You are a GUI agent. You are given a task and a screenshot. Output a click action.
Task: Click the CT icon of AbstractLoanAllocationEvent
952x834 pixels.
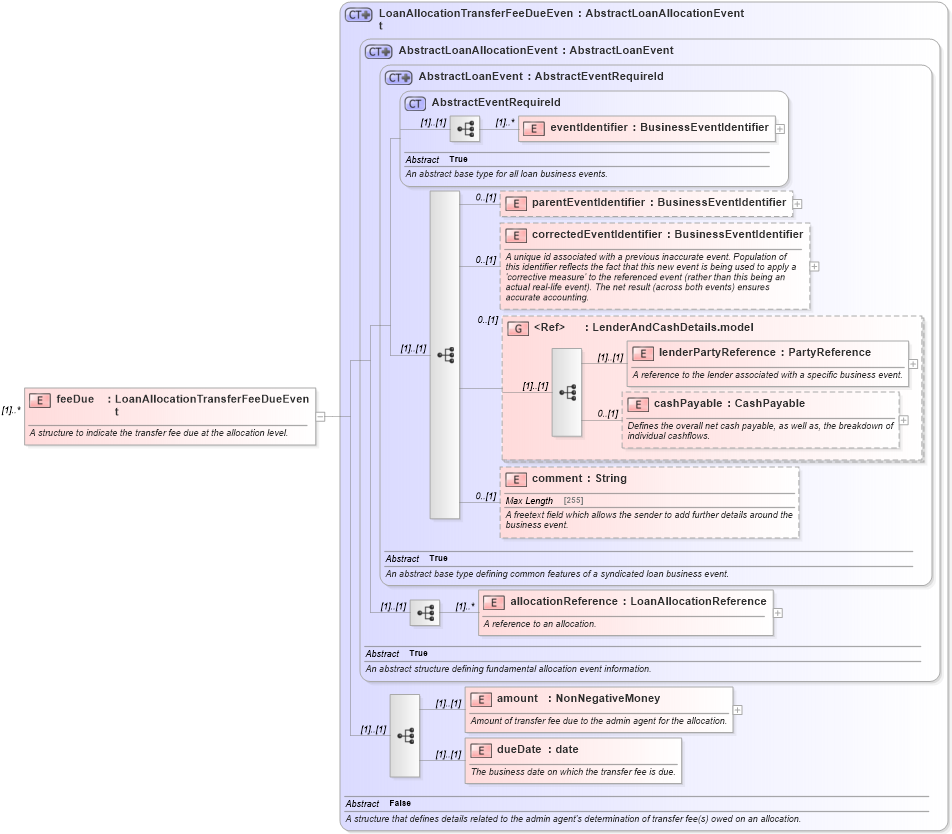pos(378,50)
